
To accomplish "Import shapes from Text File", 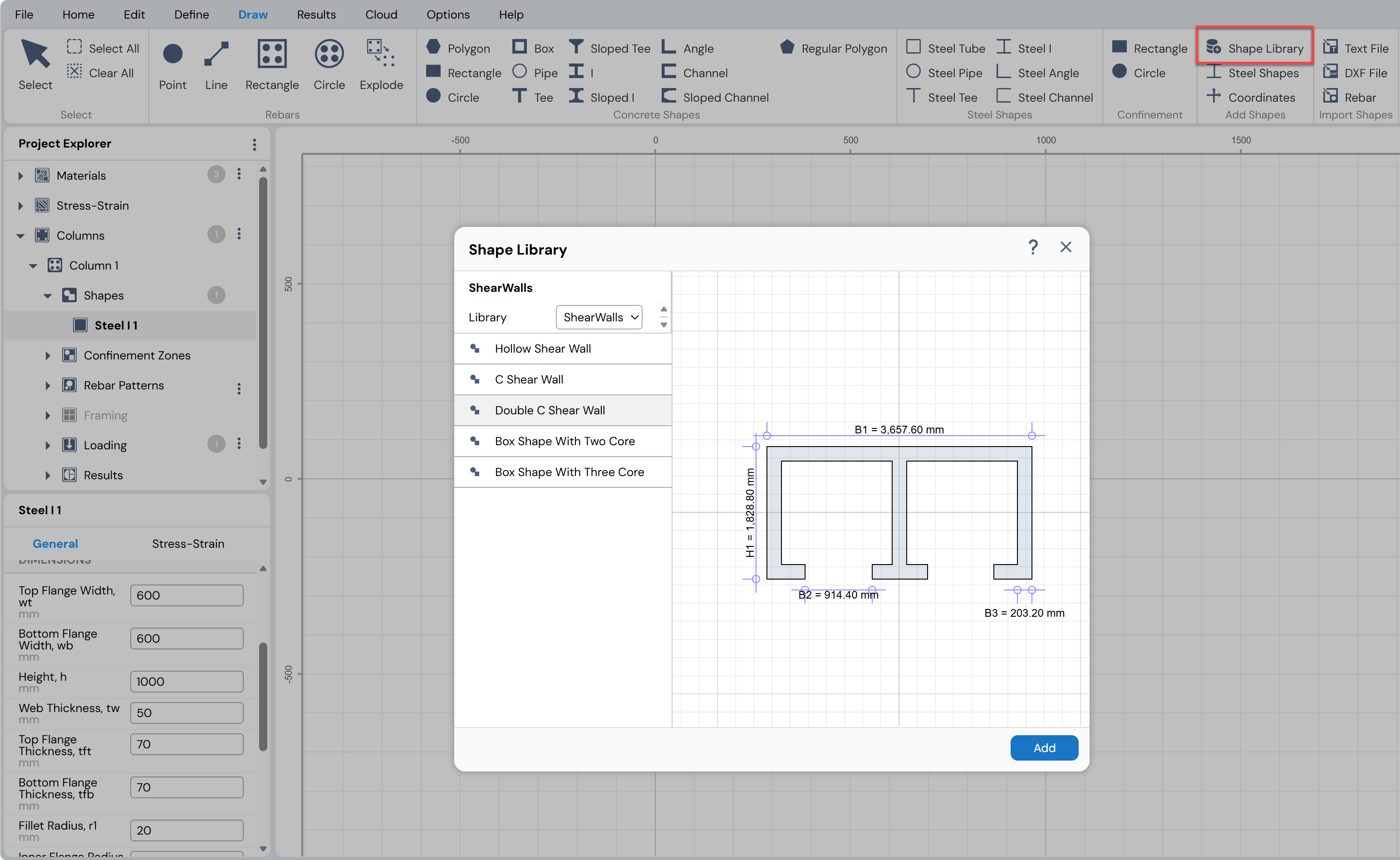I will pyautogui.click(x=1356, y=48).
